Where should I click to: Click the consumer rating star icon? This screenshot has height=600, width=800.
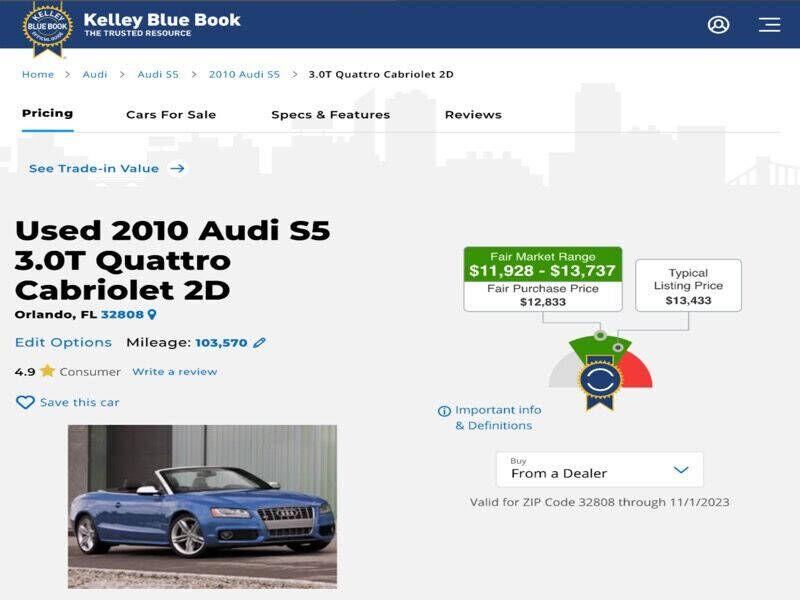[x=47, y=370]
